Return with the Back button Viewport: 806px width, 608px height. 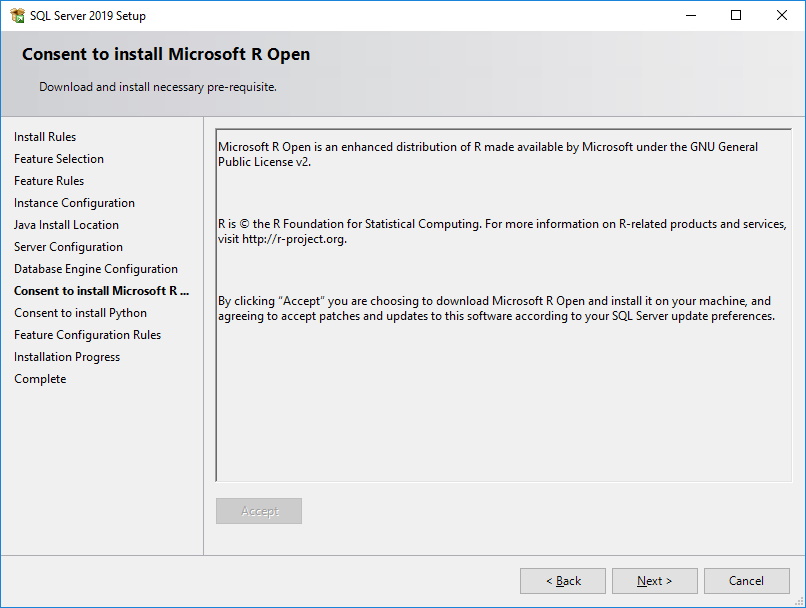(x=563, y=581)
